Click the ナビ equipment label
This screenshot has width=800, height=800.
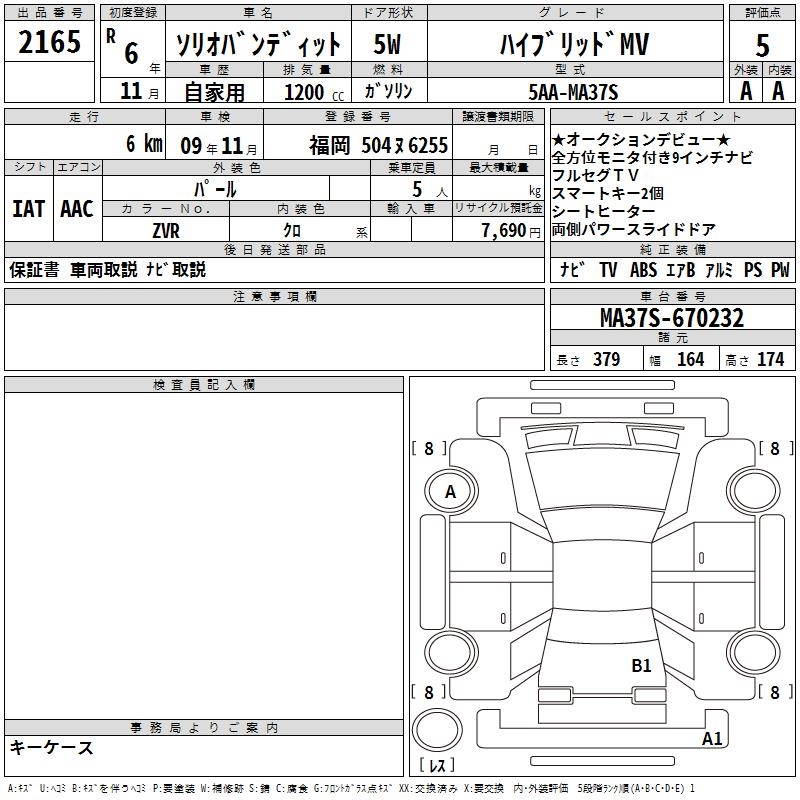[572, 269]
